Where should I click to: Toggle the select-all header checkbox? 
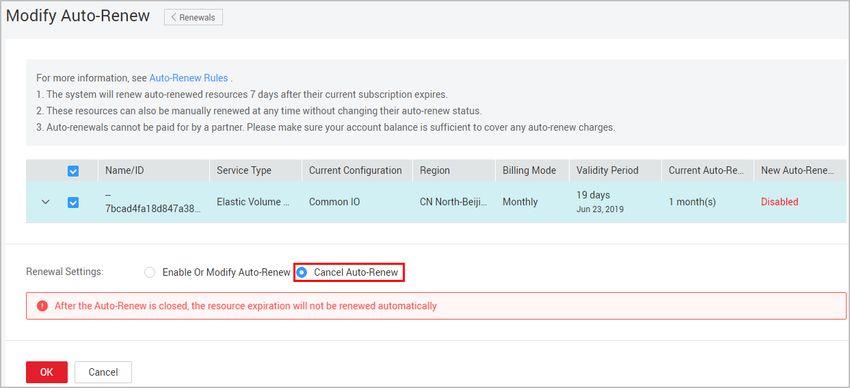73,171
